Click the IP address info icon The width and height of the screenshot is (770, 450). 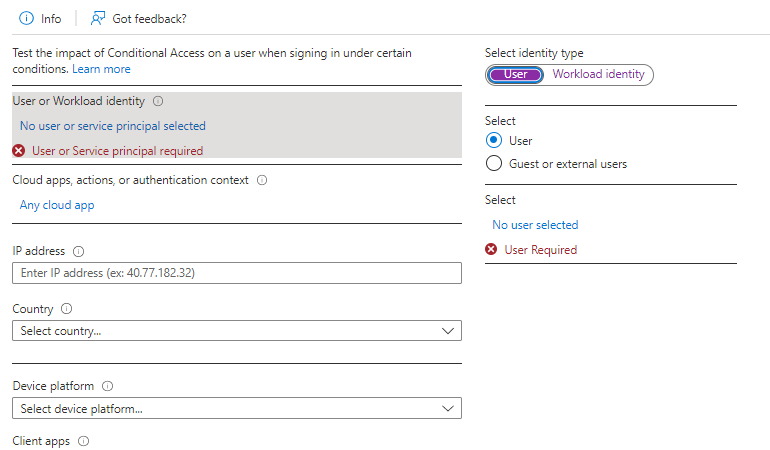tap(78, 252)
